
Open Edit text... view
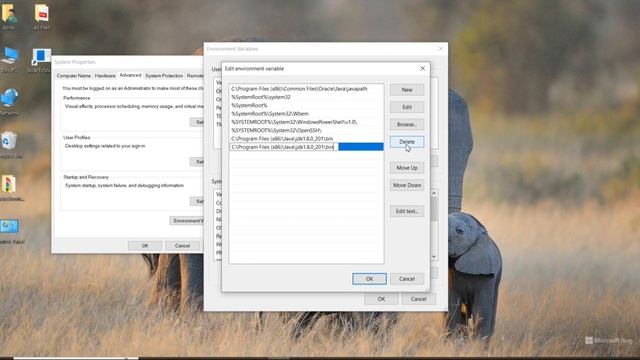[407, 211]
